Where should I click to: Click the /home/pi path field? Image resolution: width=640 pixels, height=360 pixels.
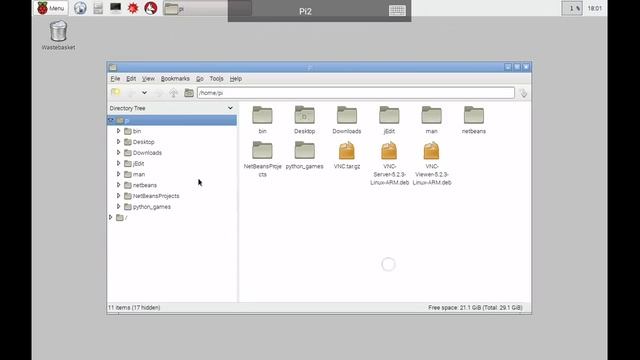(356, 93)
